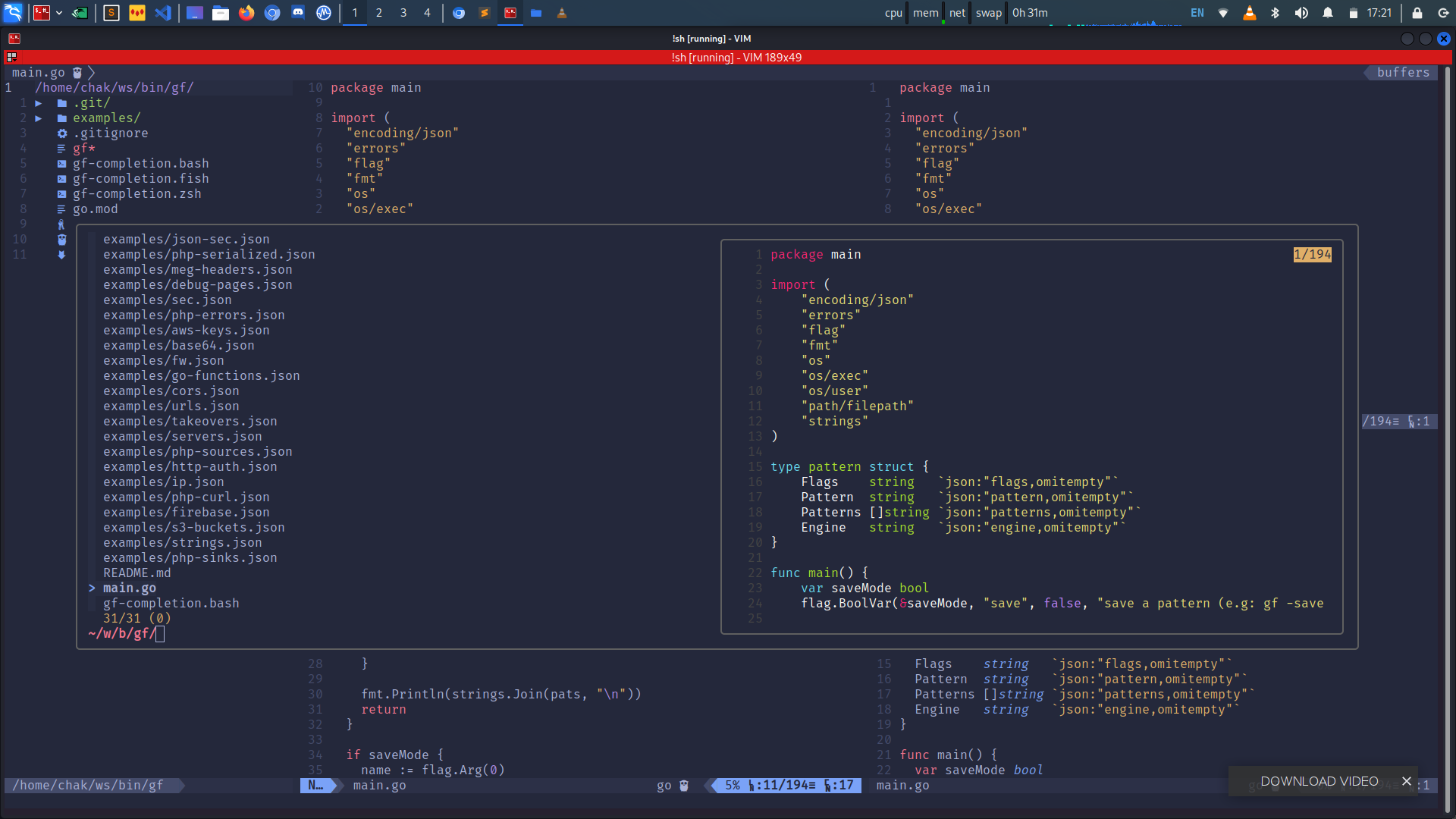
Task: Open the tmux layout menu icon
Action: (x=11, y=58)
